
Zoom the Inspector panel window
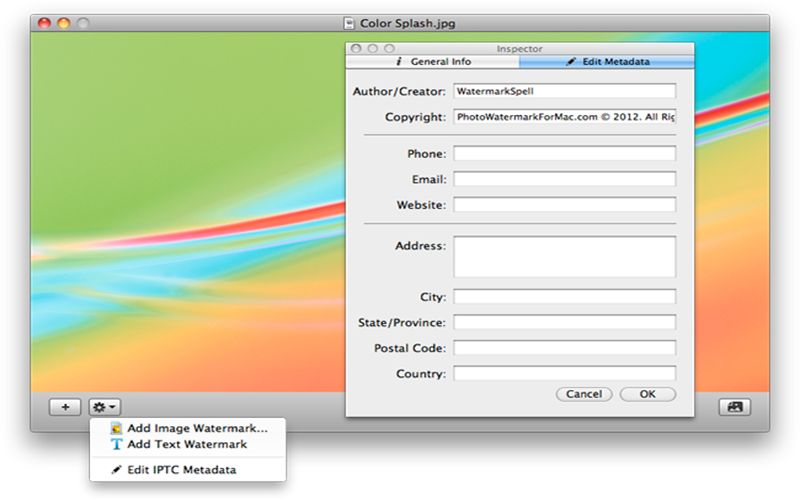coord(389,48)
